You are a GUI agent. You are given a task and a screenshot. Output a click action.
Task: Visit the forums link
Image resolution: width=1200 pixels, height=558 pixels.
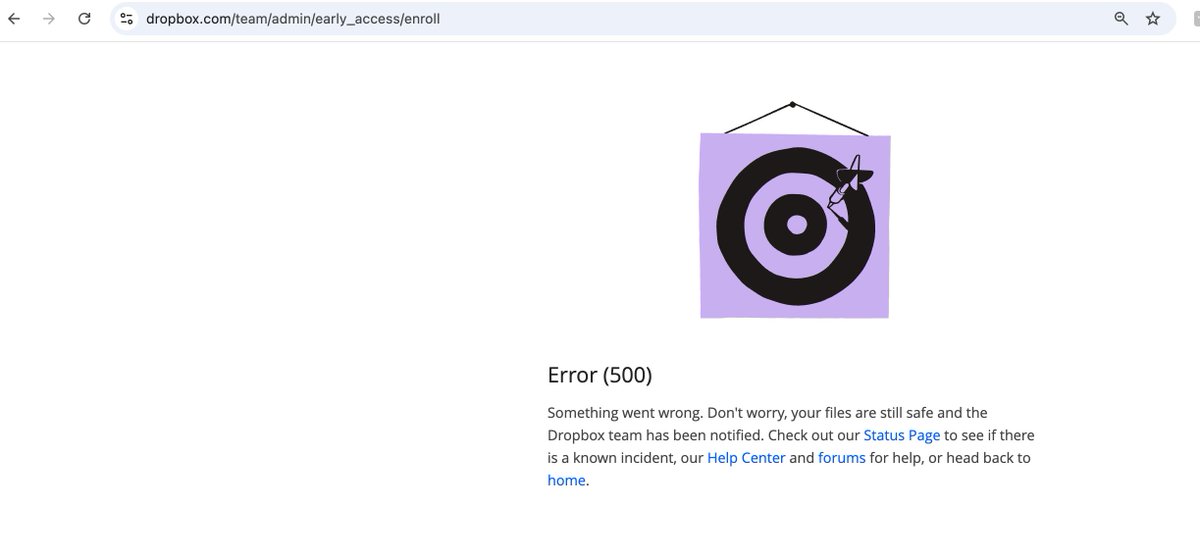tap(842, 458)
